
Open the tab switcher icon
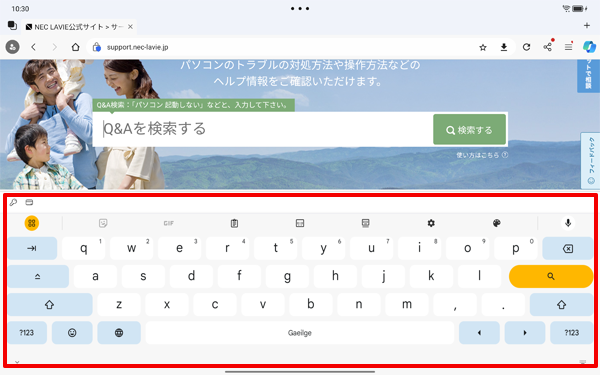[12, 26]
